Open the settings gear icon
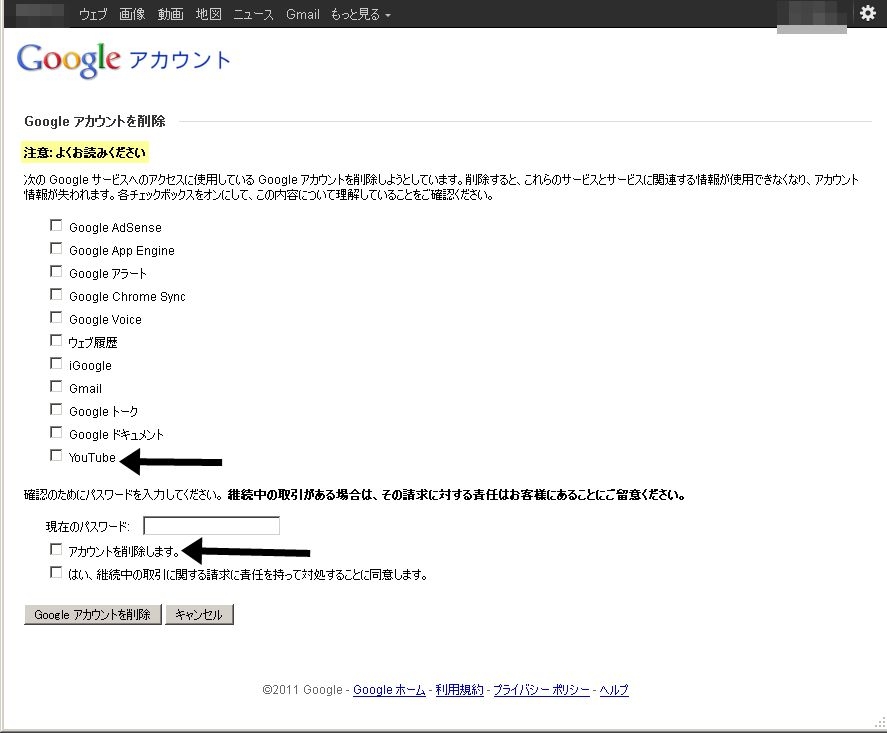887x733 pixels. click(x=867, y=13)
